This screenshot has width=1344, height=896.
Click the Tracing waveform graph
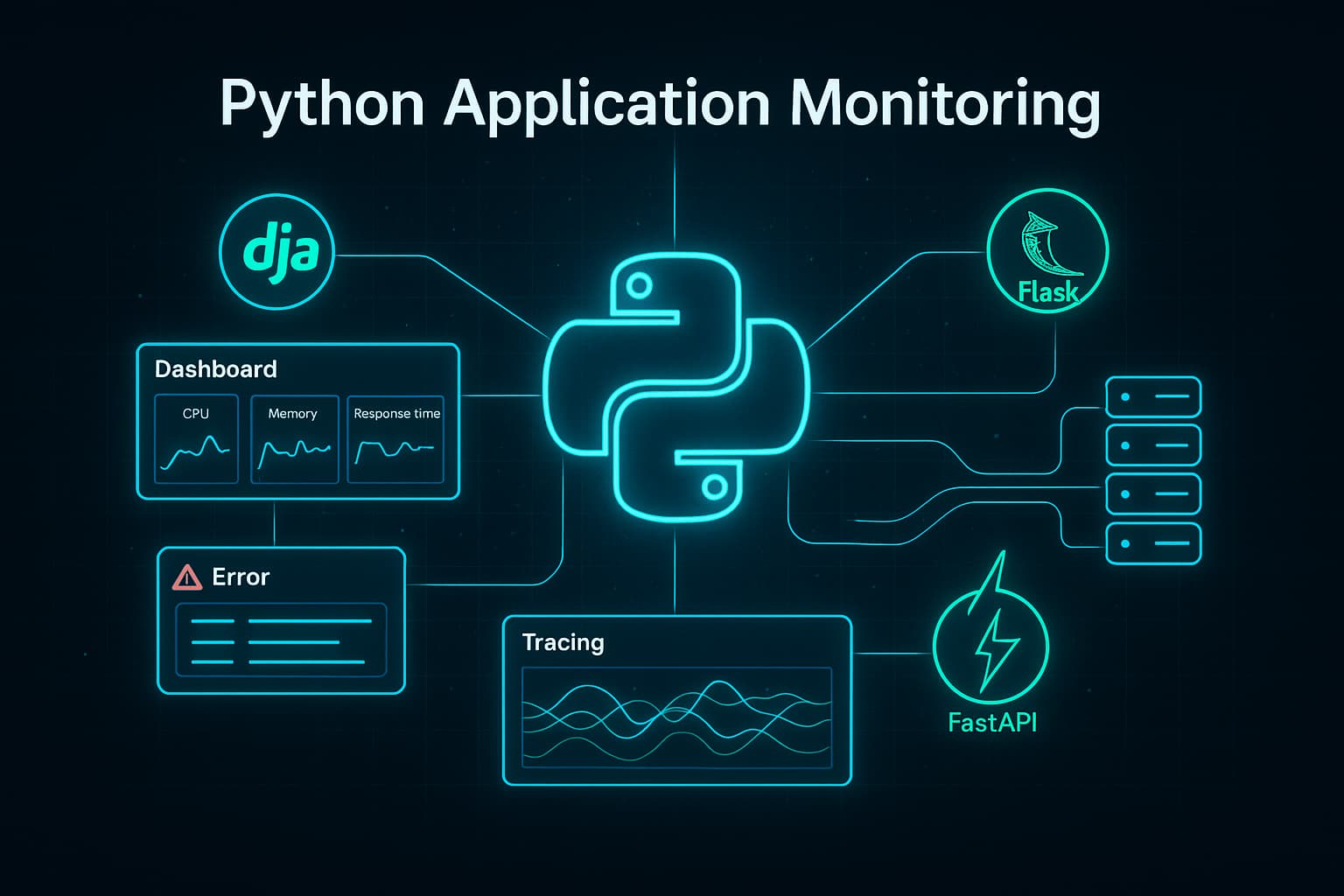pos(676,717)
